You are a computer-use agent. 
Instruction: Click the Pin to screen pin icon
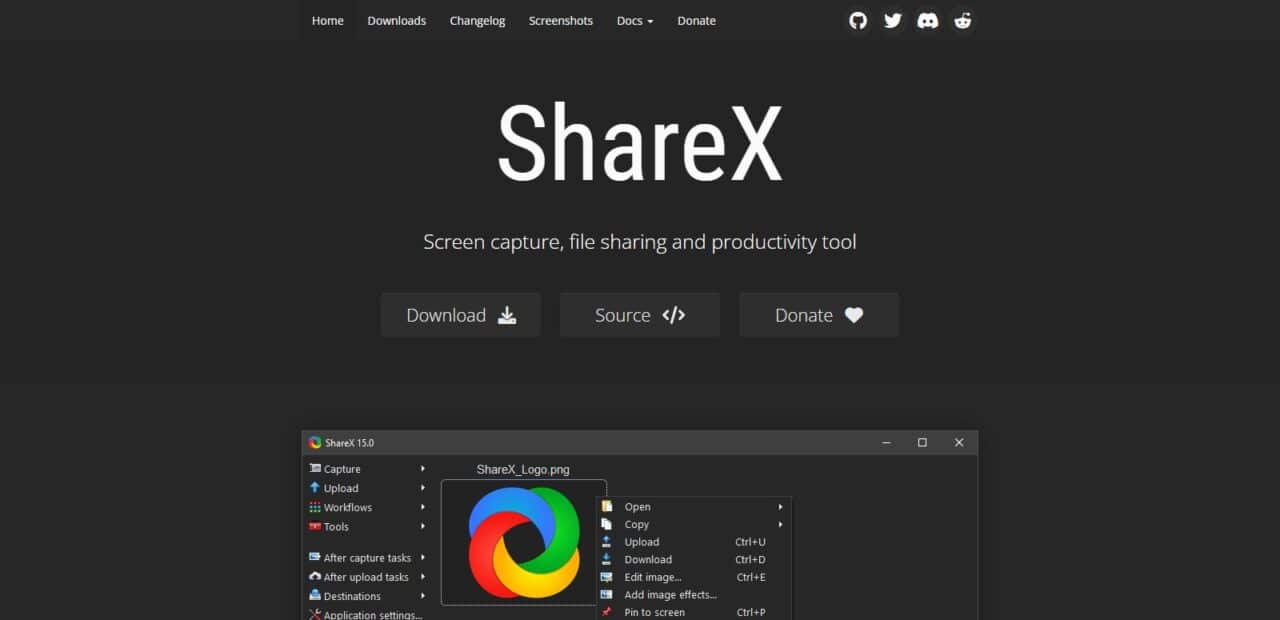606,612
